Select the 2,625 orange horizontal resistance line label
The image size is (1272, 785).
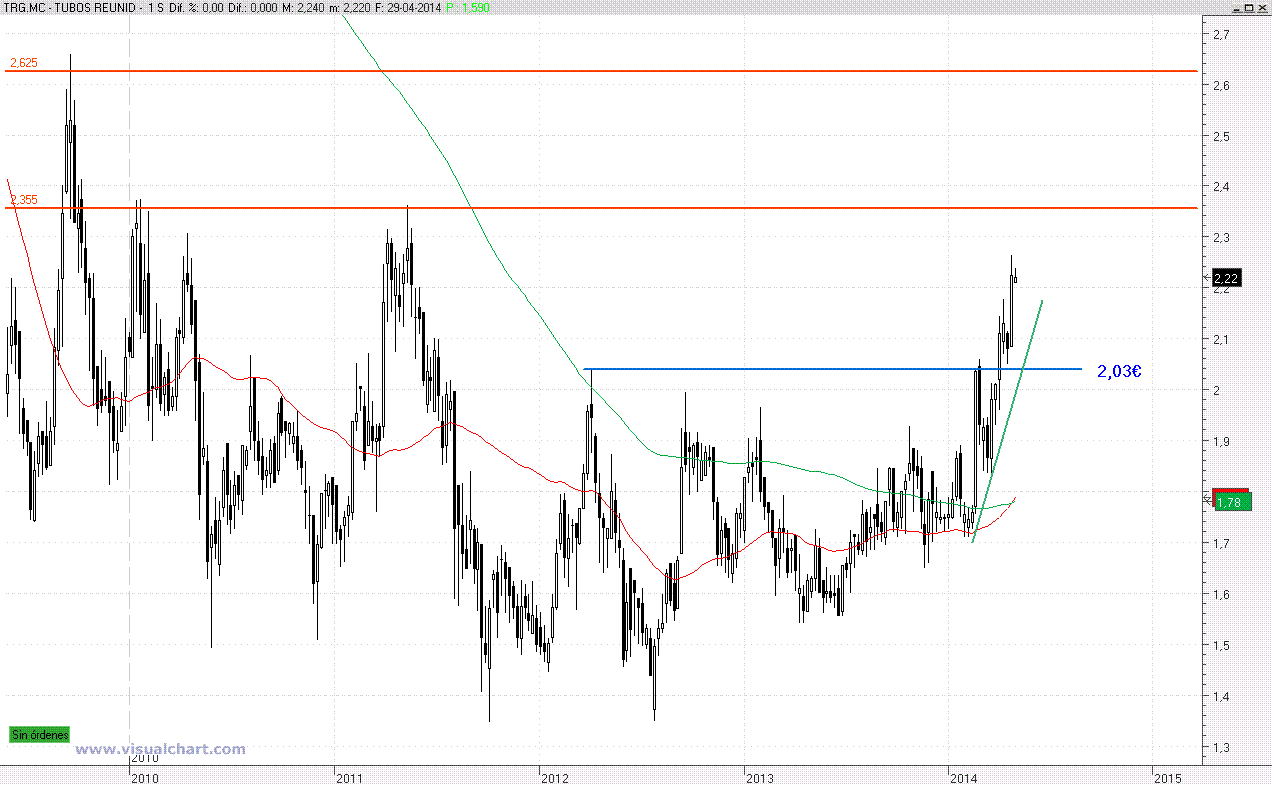tap(23, 62)
